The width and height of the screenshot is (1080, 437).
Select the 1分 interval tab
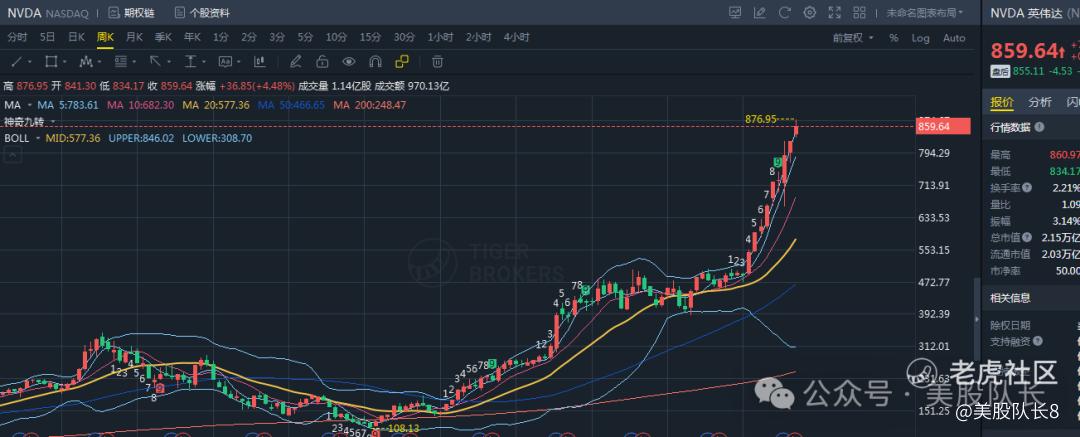(220, 37)
